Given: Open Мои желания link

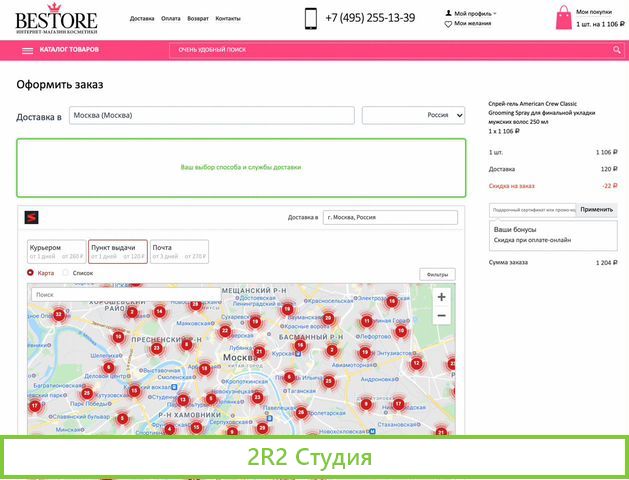Looking at the screenshot, I should [473, 24].
